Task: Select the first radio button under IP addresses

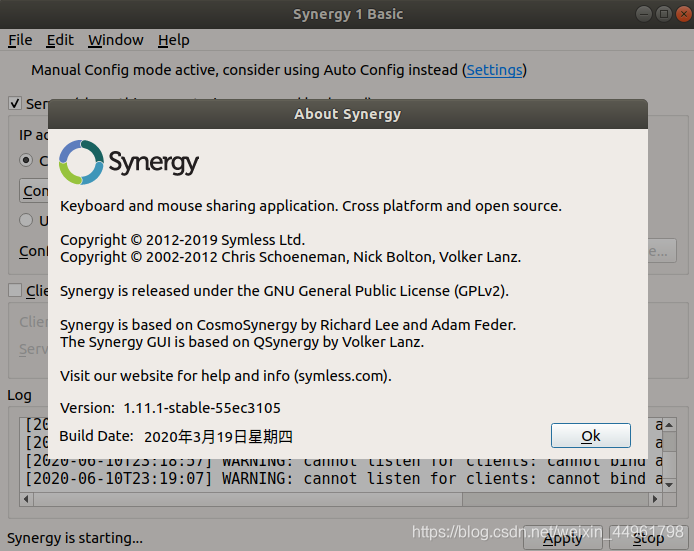Action: [26, 160]
